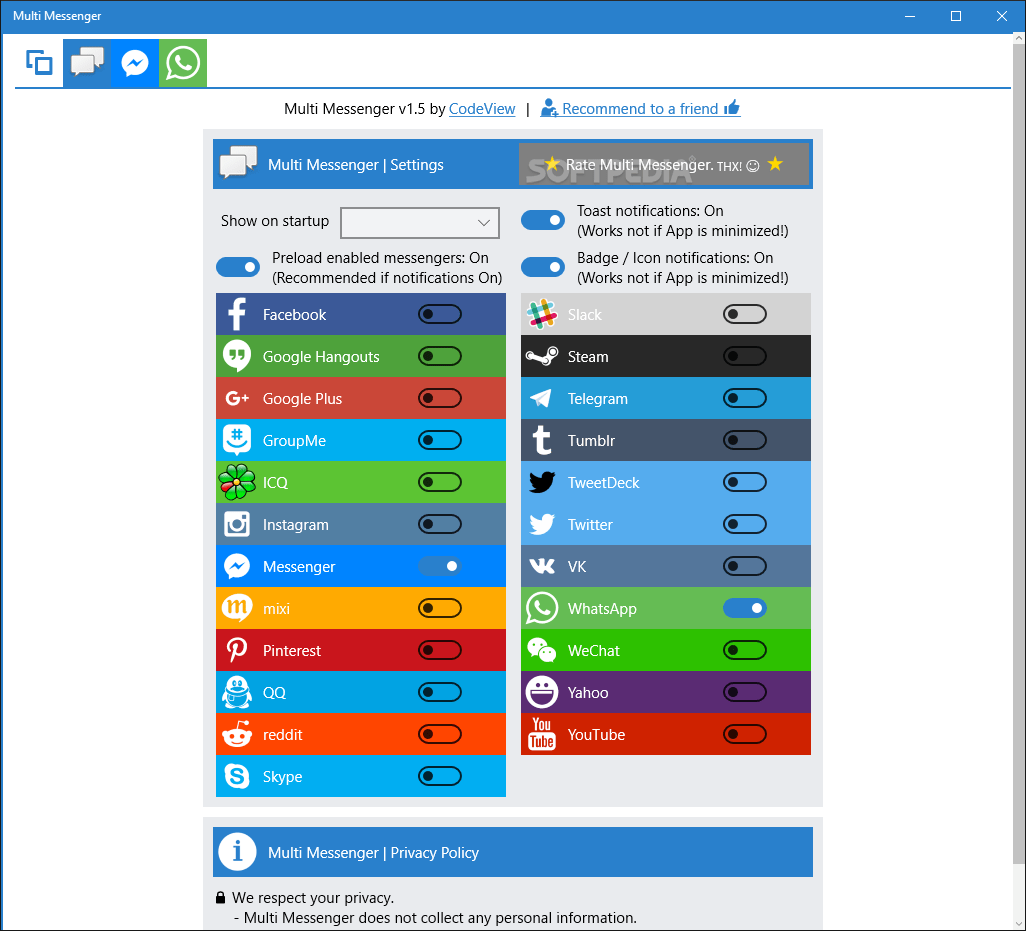Enable the Yahoo toggle
Image resolution: width=1026 pixels, height=931 pixels.
coord(745,692)
